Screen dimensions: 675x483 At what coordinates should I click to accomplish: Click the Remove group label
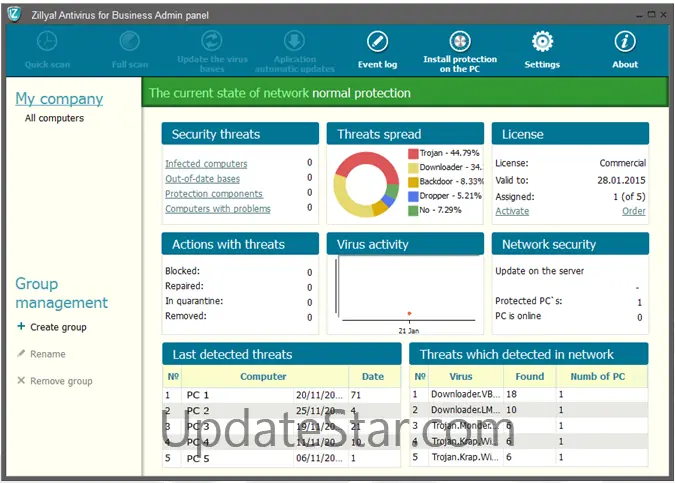pos(61,381)
